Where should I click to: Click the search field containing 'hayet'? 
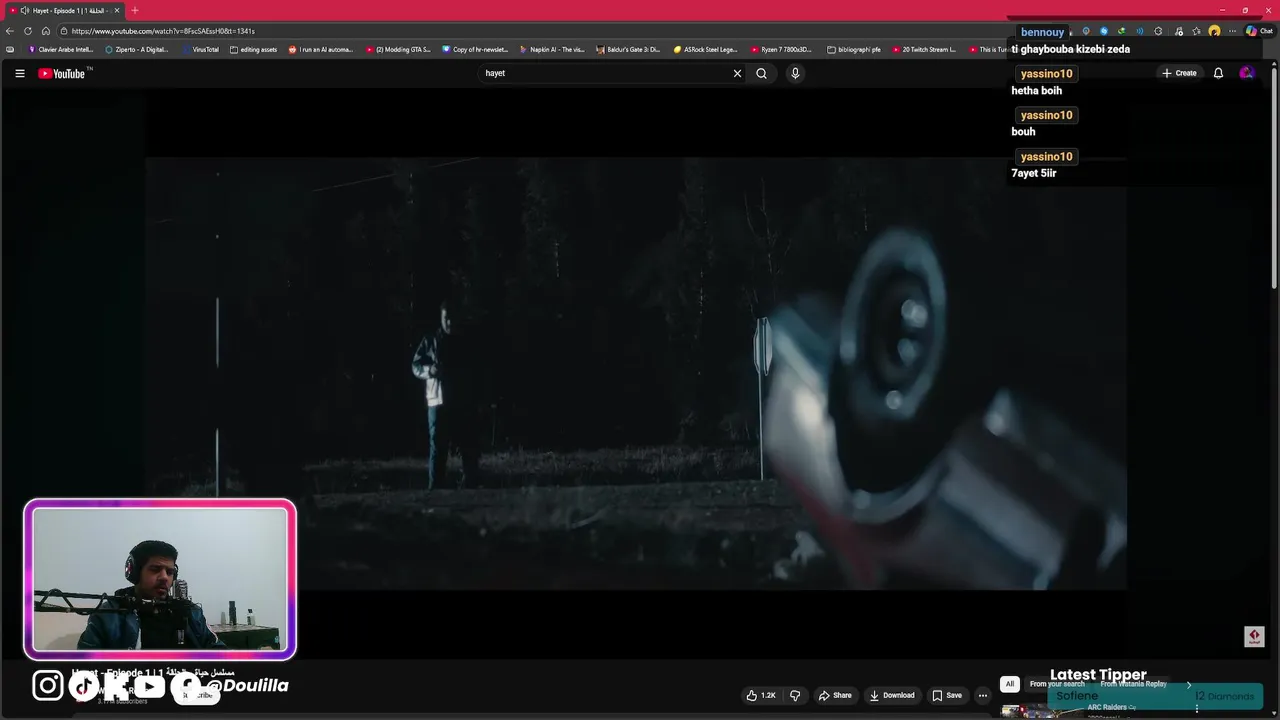coord(605,73)
